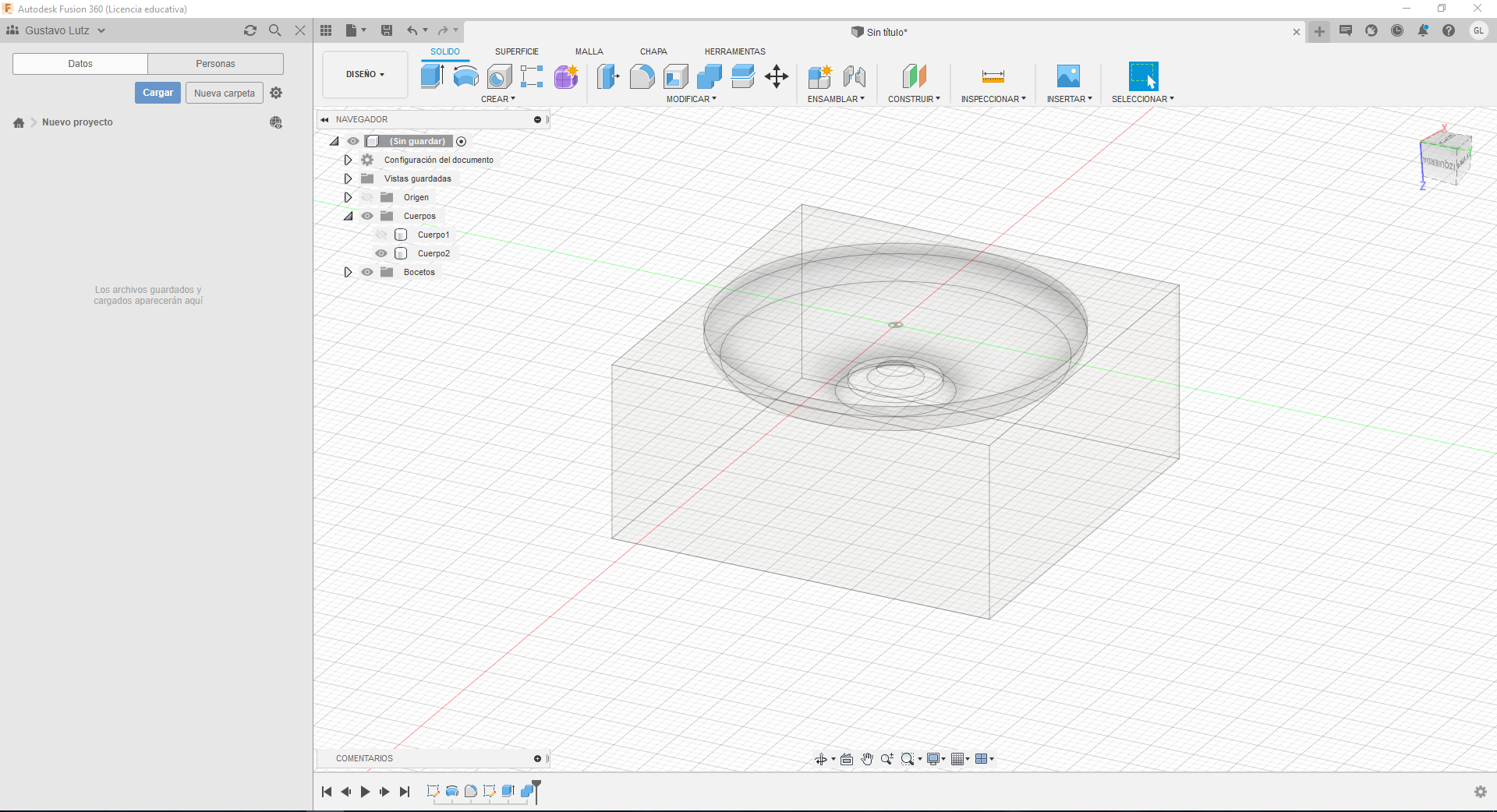Screen dimensions: 1497x812
Task: Toggle visibility of the Cuerpos folder
Action: pyautogui.click(x=367, y=216)
